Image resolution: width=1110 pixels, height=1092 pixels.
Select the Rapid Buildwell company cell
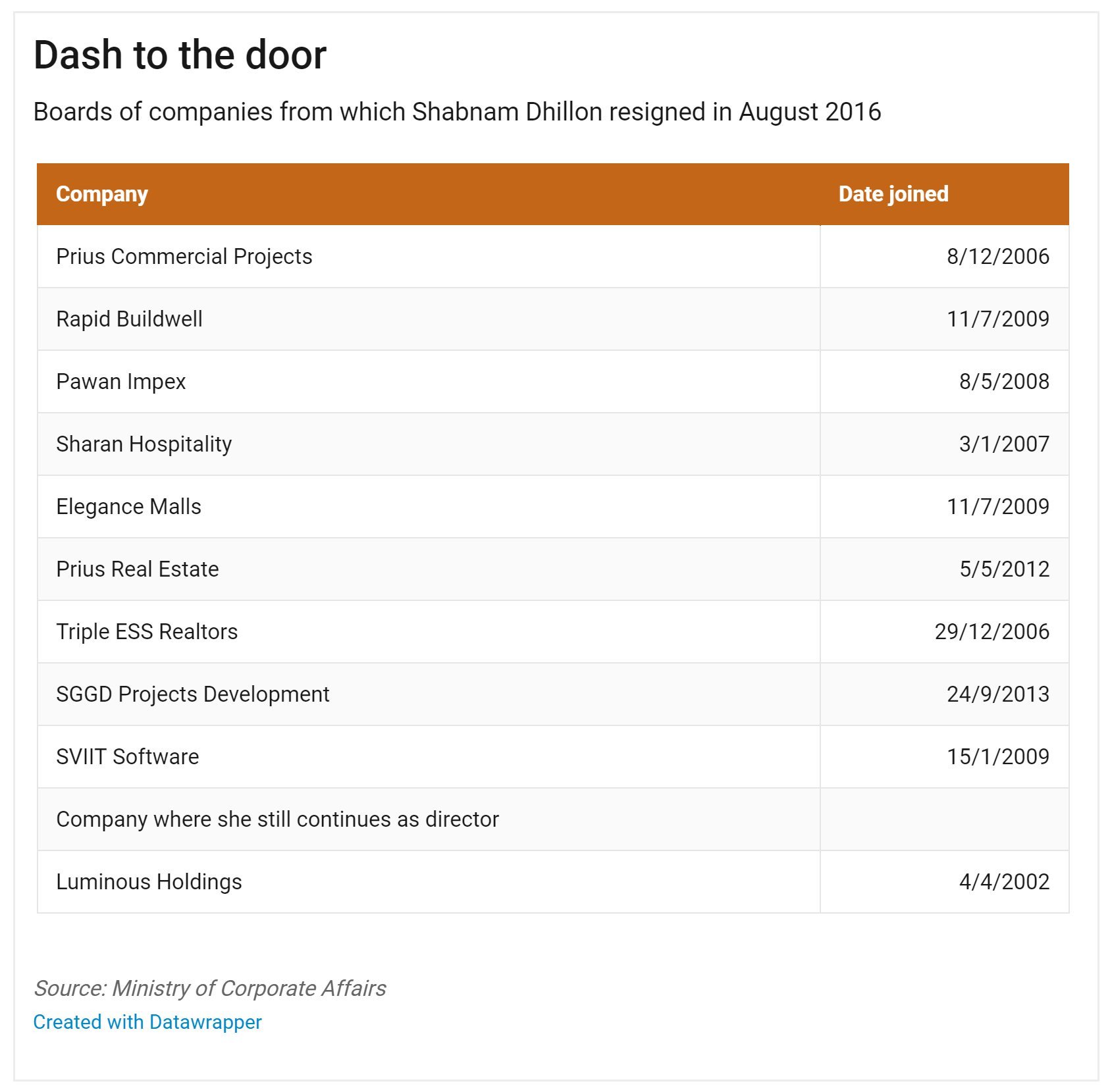130,319
